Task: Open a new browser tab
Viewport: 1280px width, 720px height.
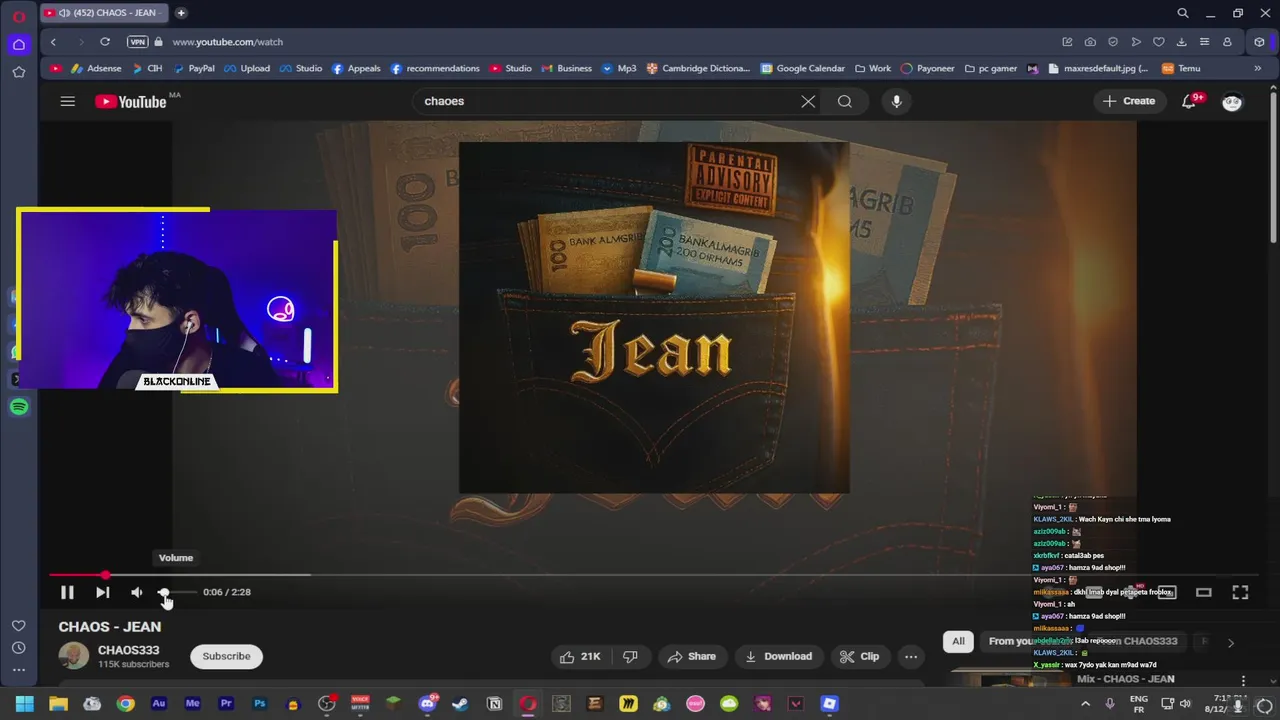Action: coord(181,13)
